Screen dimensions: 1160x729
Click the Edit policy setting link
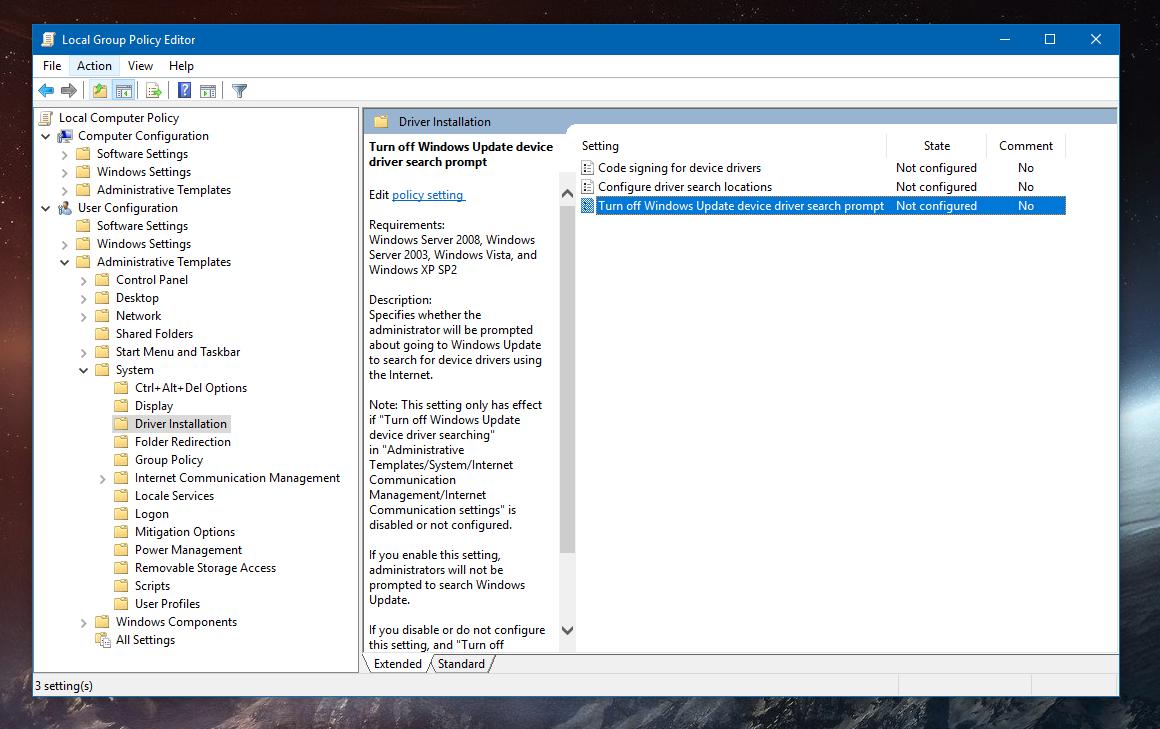tap(428, 195)
